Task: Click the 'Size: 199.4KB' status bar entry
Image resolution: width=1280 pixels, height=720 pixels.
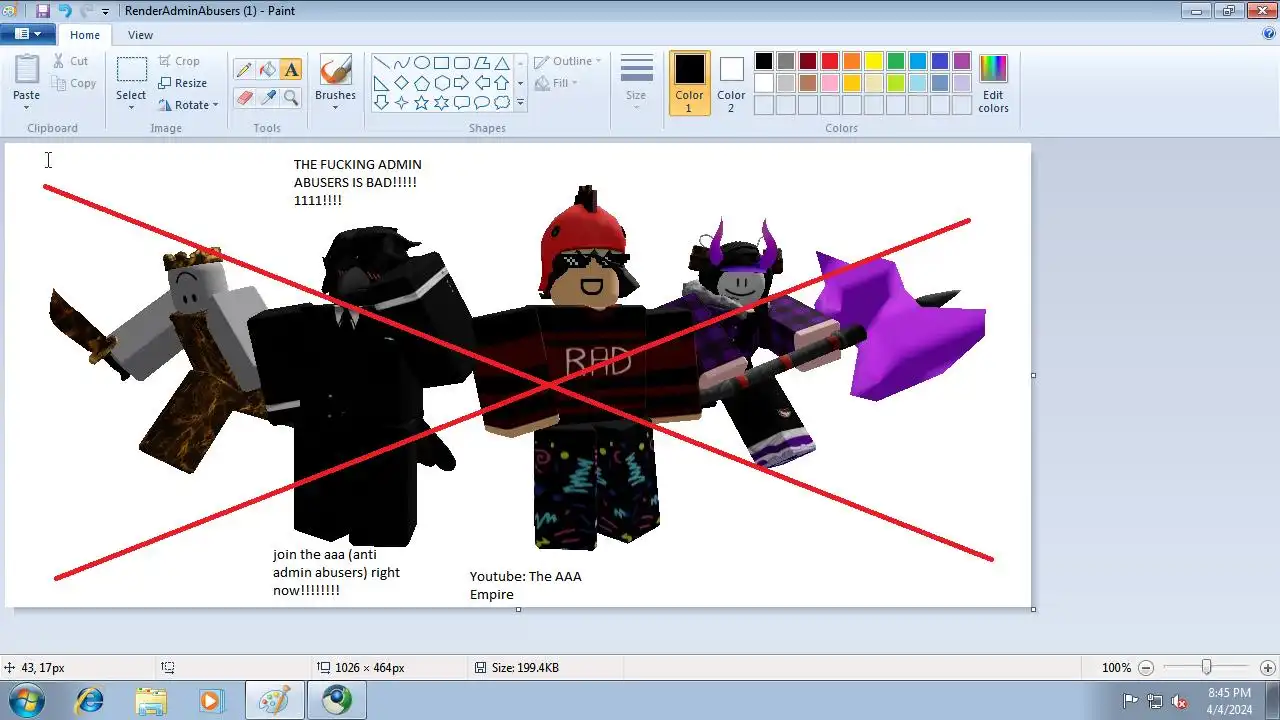Action: point(517,668)
